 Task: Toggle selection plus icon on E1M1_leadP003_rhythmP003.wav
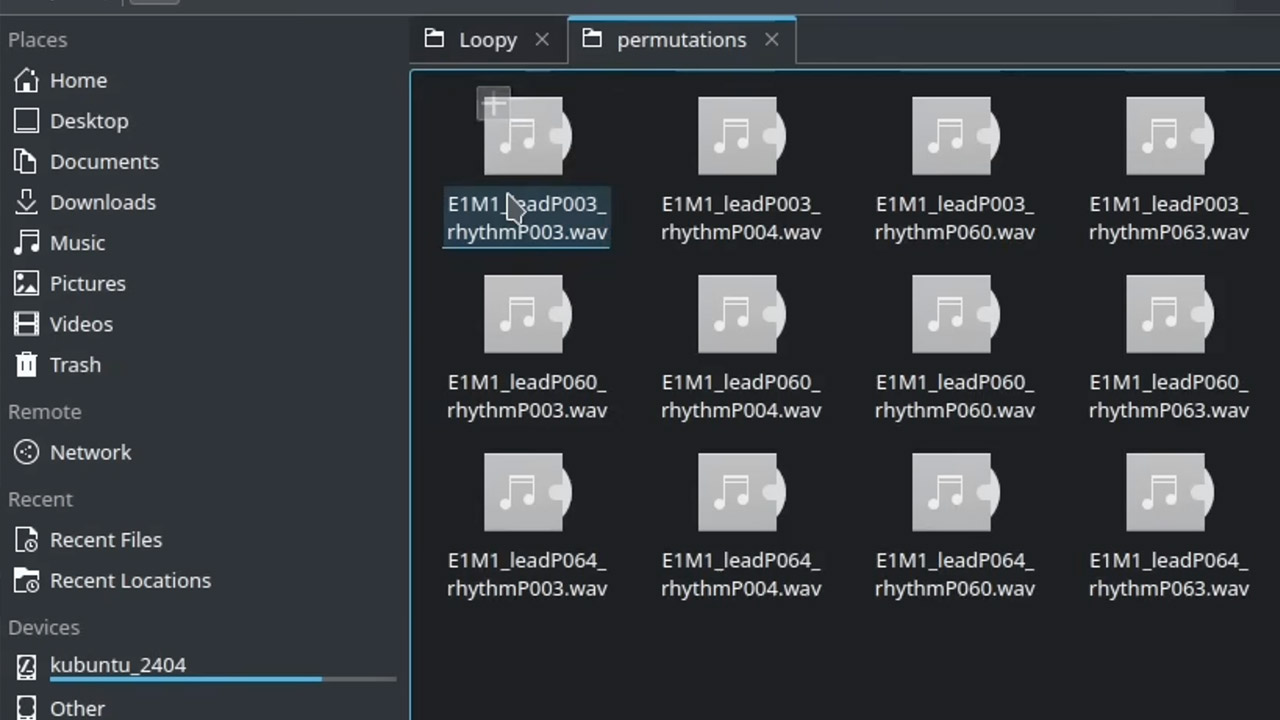[x=494, y=104]
